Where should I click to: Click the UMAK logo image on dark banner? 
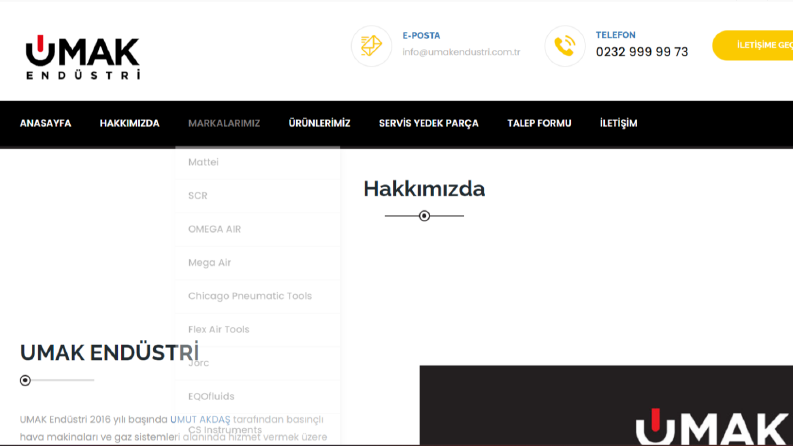(712, 426)
